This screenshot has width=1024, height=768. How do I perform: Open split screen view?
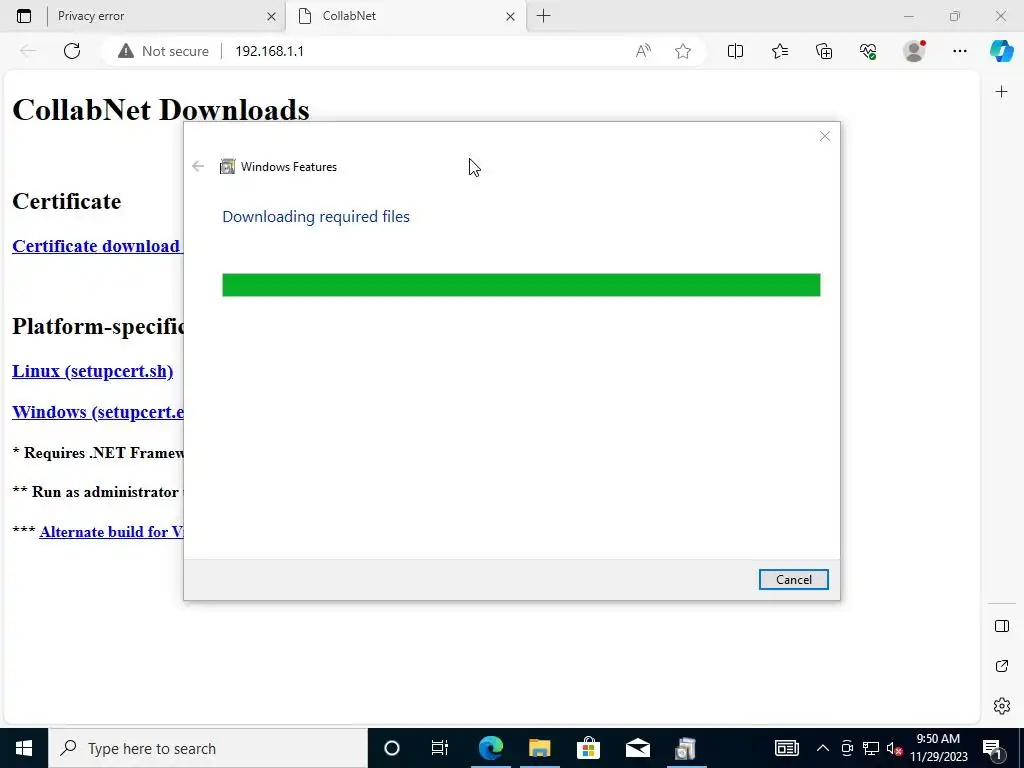point(735,51)
